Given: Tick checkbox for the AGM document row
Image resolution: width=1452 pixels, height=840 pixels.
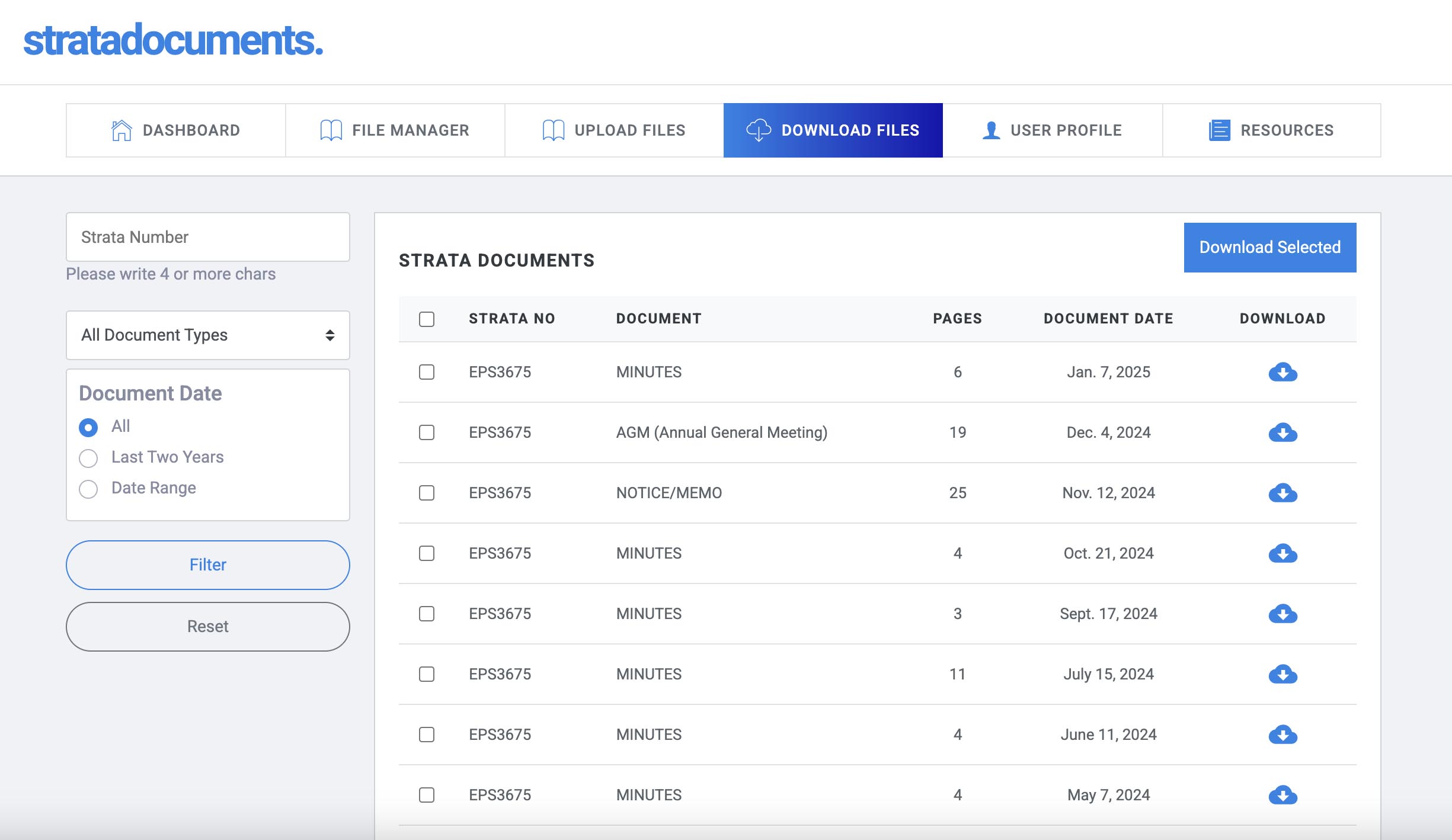Looking at the screenshot, I should [x=427, y=432].
